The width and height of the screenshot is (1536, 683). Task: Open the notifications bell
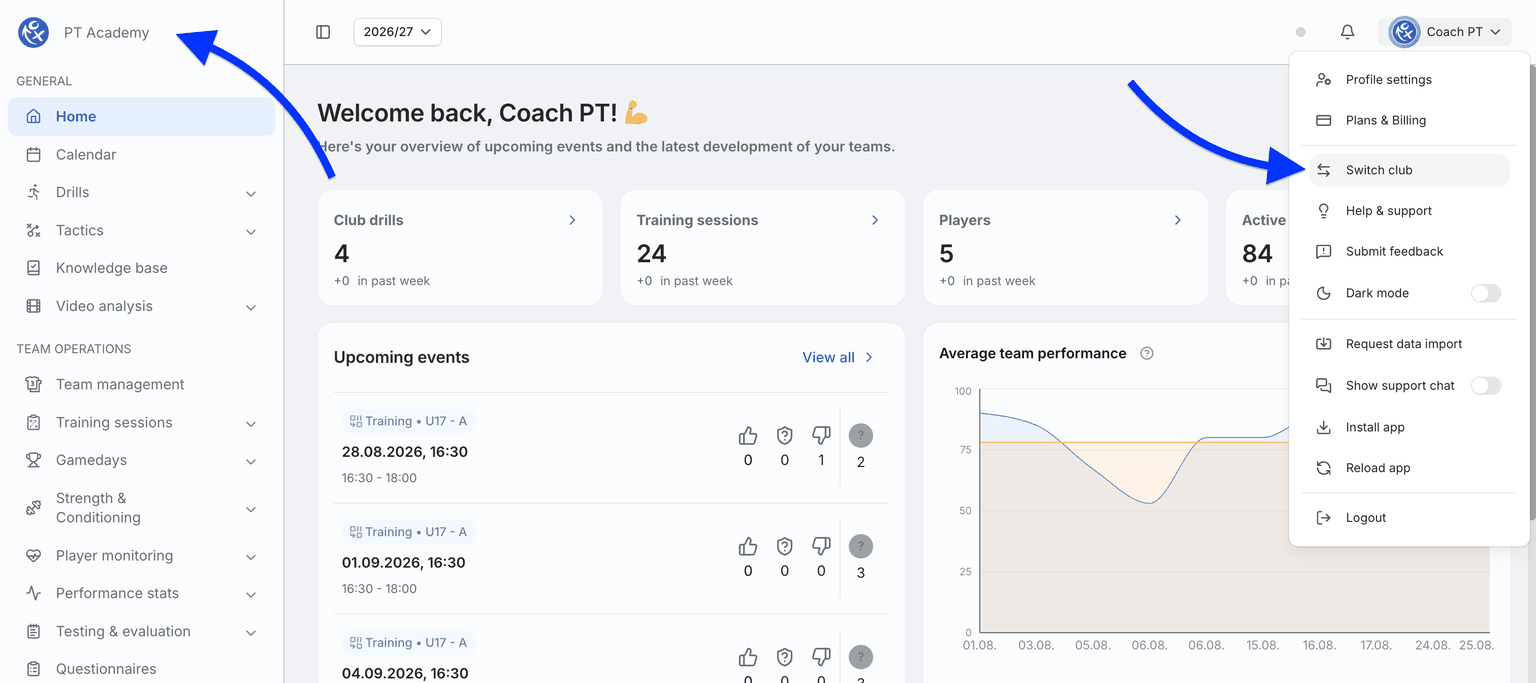(1347, 32)
